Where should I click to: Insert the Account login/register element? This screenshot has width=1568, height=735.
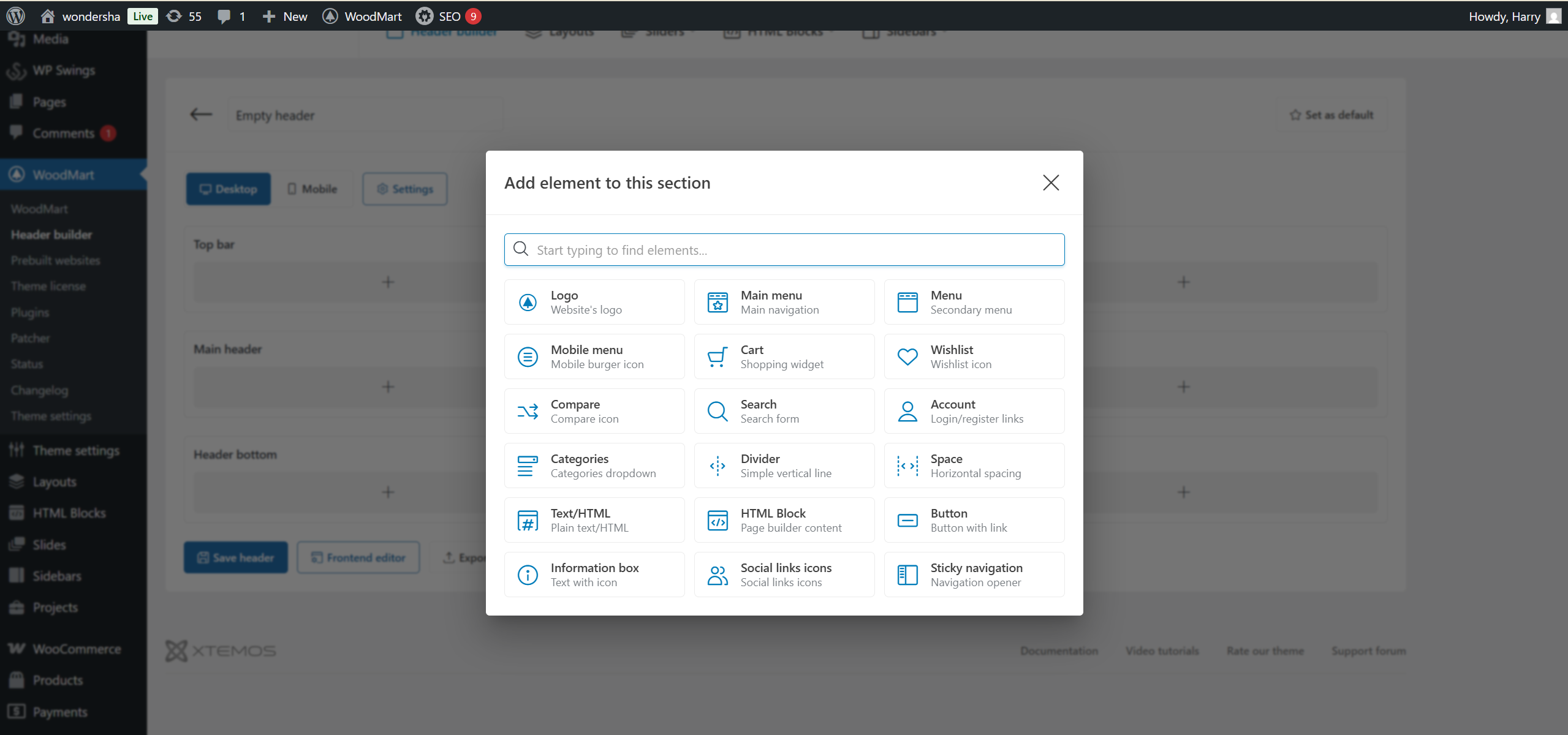click(x=974, y=411)
